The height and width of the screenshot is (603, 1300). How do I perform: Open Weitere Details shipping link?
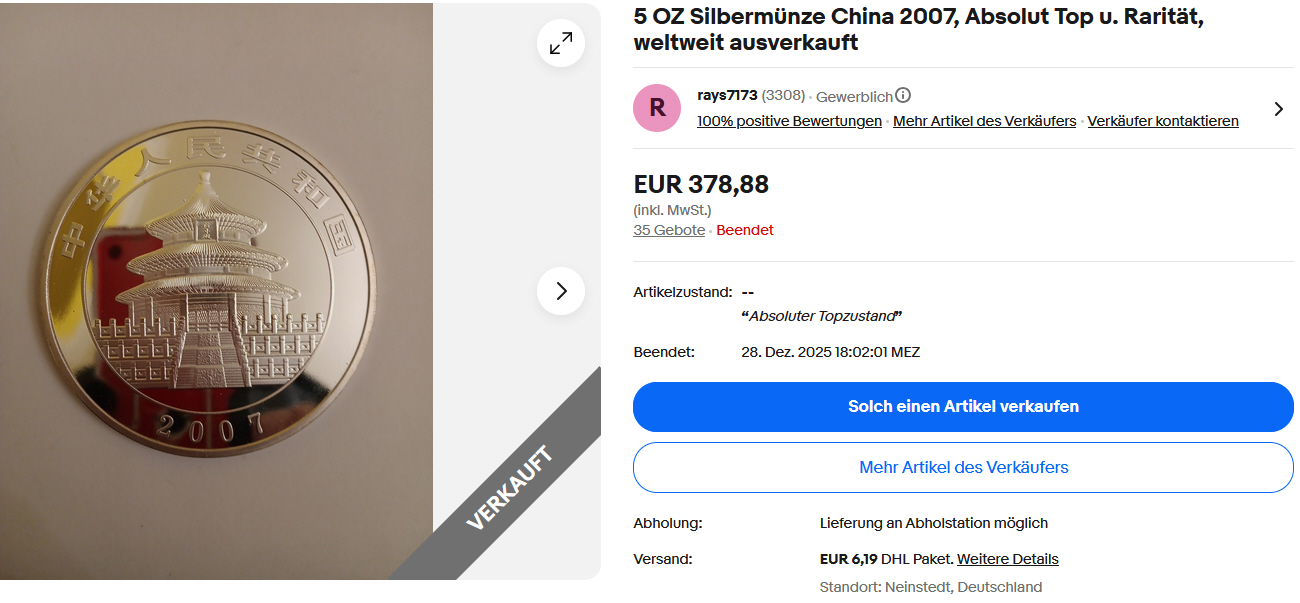(1007, 559)
